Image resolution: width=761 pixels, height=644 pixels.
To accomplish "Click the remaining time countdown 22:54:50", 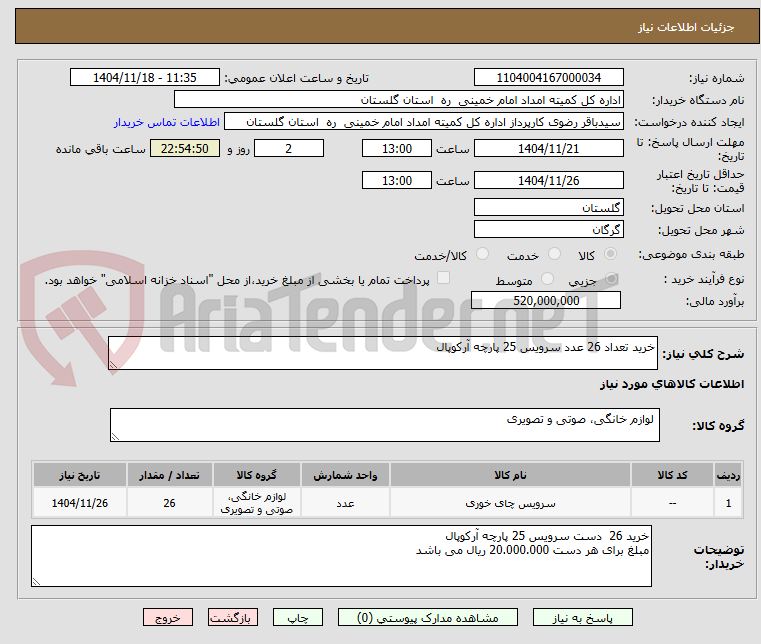I will [185, 149].
